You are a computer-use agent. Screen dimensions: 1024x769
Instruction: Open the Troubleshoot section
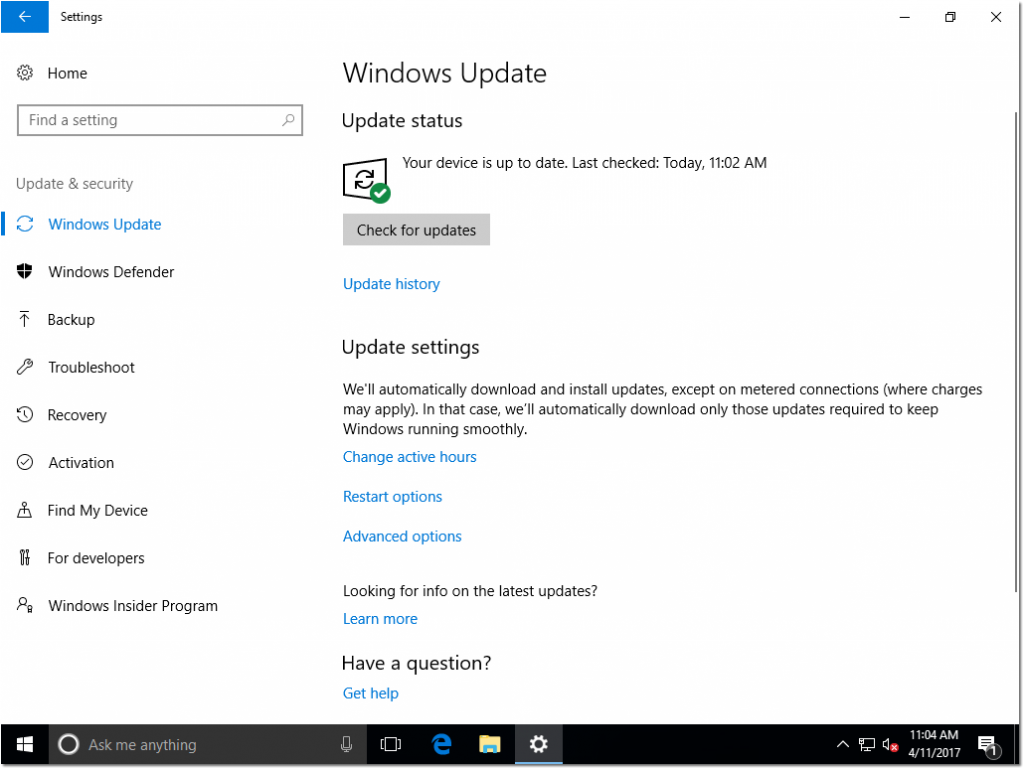pyautogui.click(x=91, y=367)
